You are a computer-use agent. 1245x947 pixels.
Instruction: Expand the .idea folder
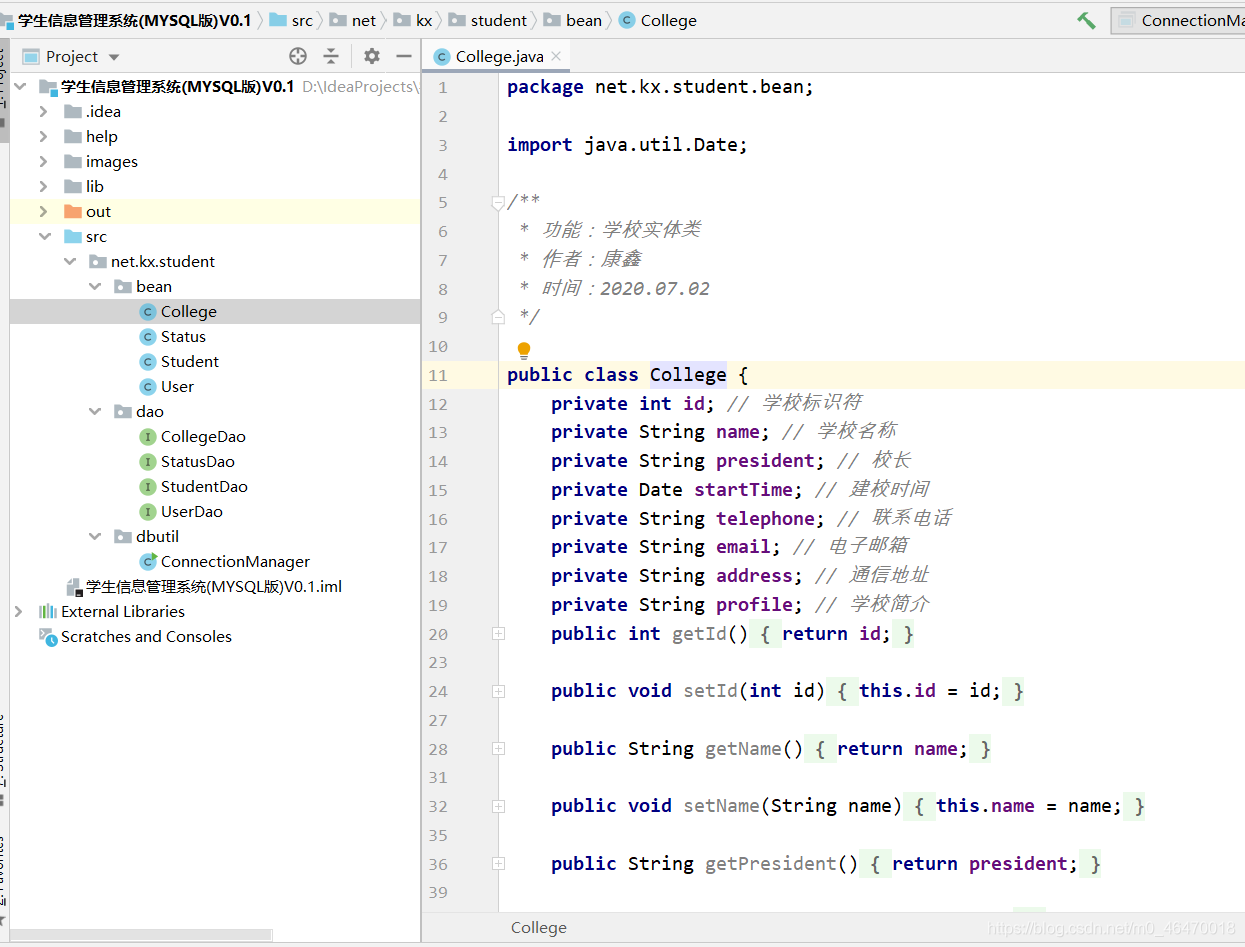[x=43, y=111]
